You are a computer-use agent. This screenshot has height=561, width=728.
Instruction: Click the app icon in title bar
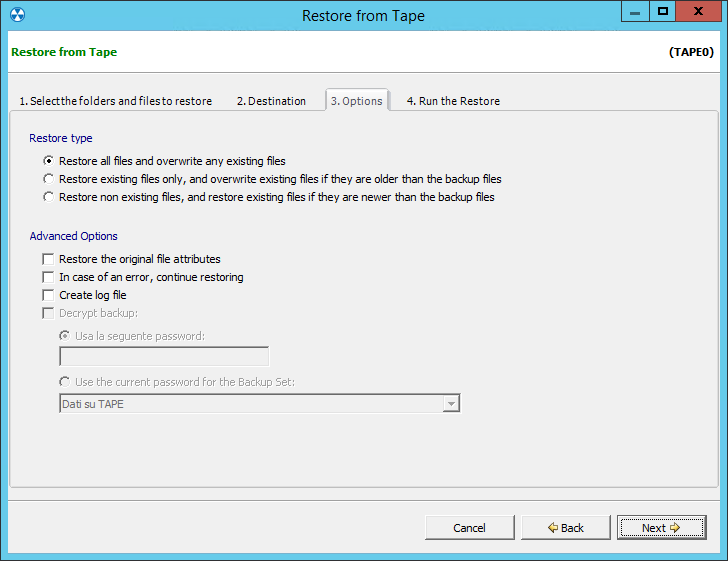[x=17, y=15]
